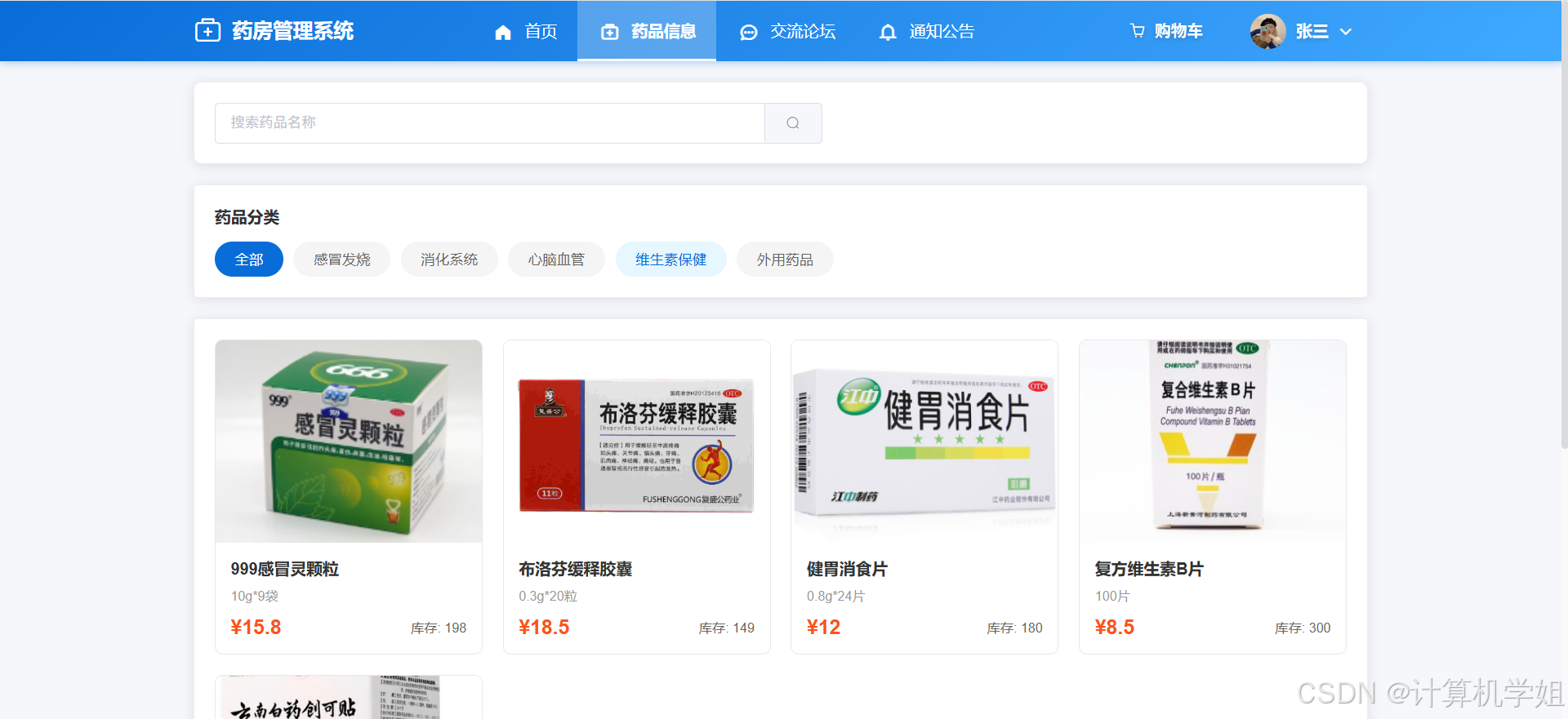
Task: Filter by 维生素保健 category
Action: (671, 260)
